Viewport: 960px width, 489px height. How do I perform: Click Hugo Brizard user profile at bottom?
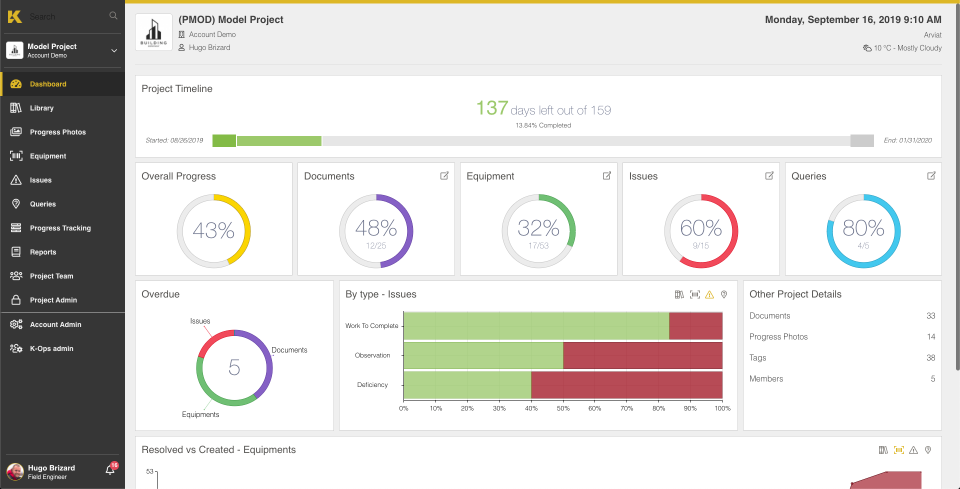click(x=50, y=470)
